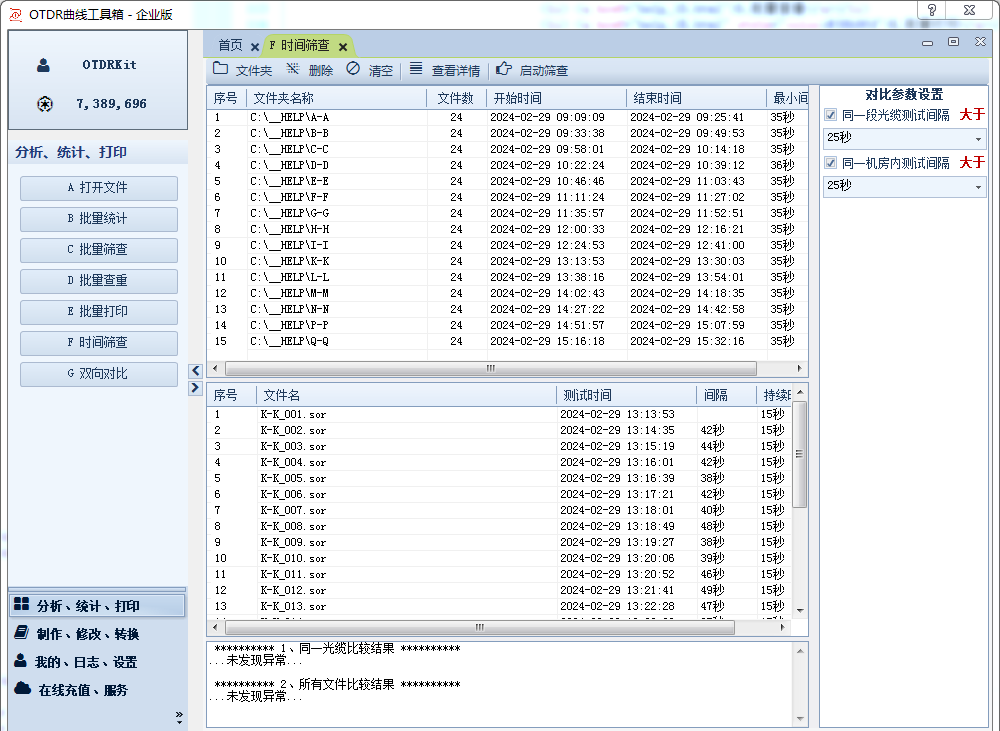The width and height of the screenshot is (1000, 731).
Task: Click the points icon beside 7,389,696
Action: coord(44,104)
